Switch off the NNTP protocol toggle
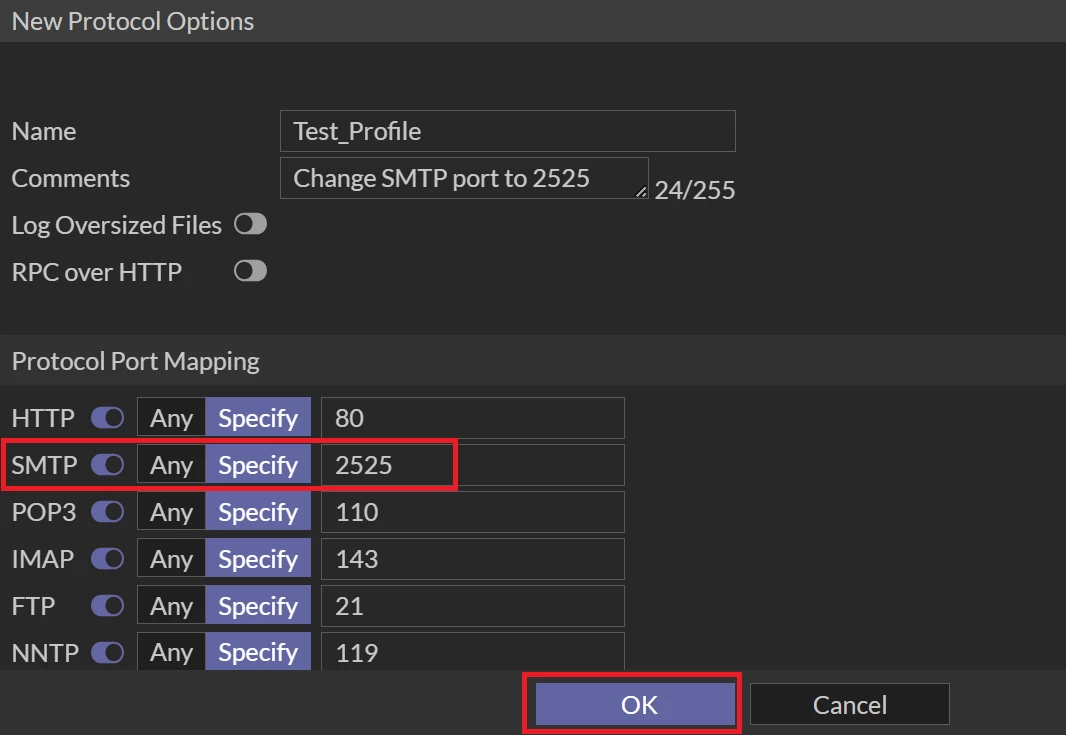Image resolution: width=1066 pixels, height=735 pixels. 107,652
